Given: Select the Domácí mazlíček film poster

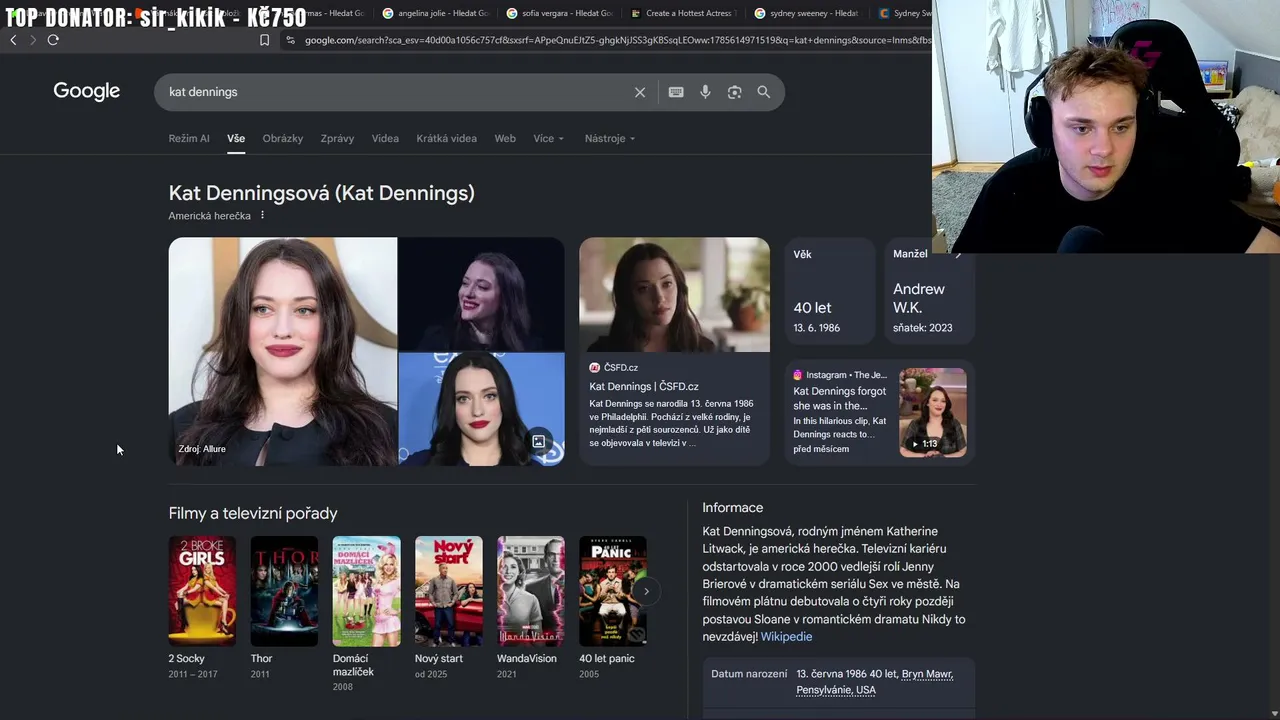Looking at the screenshot, I should [x=366, y=591].
